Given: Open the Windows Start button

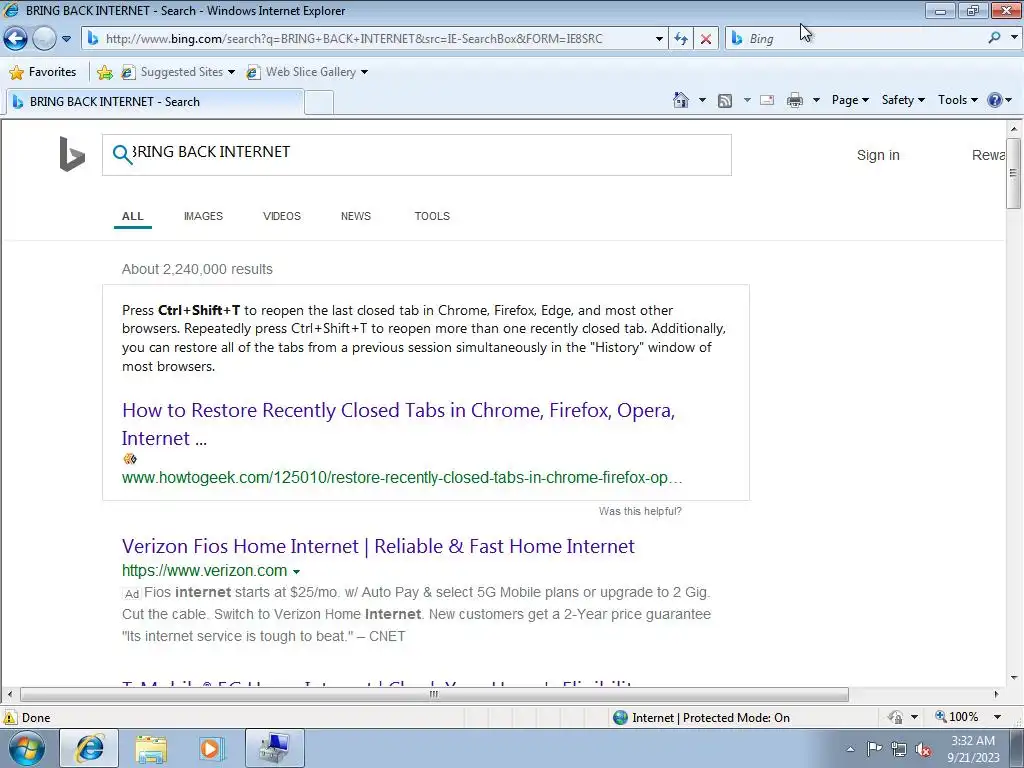Looking at the screenshot, I should click(x=27, y=748).
